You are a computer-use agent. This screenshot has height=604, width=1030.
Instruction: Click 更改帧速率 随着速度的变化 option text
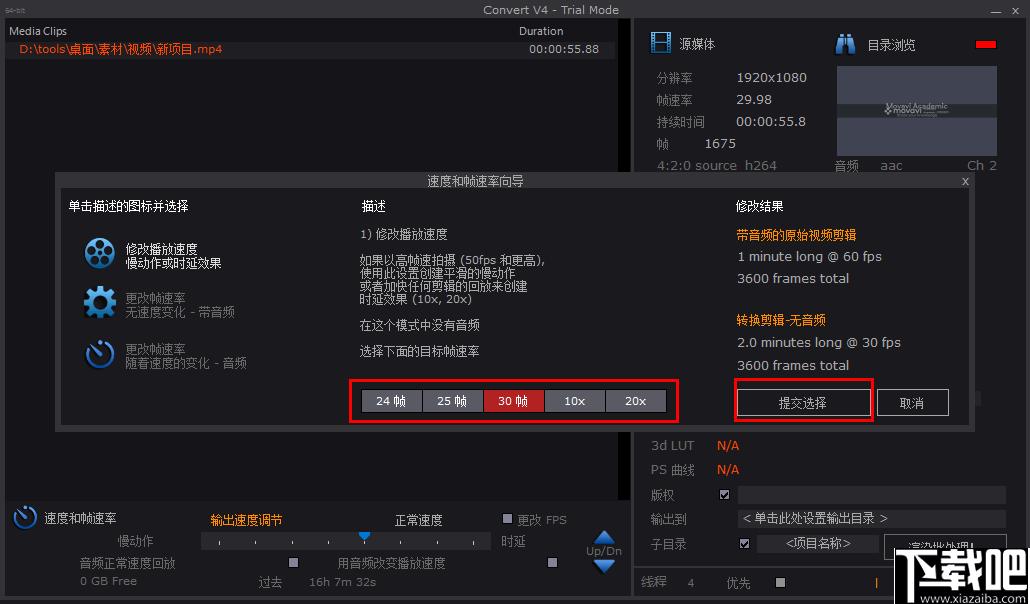coord(186,356)
